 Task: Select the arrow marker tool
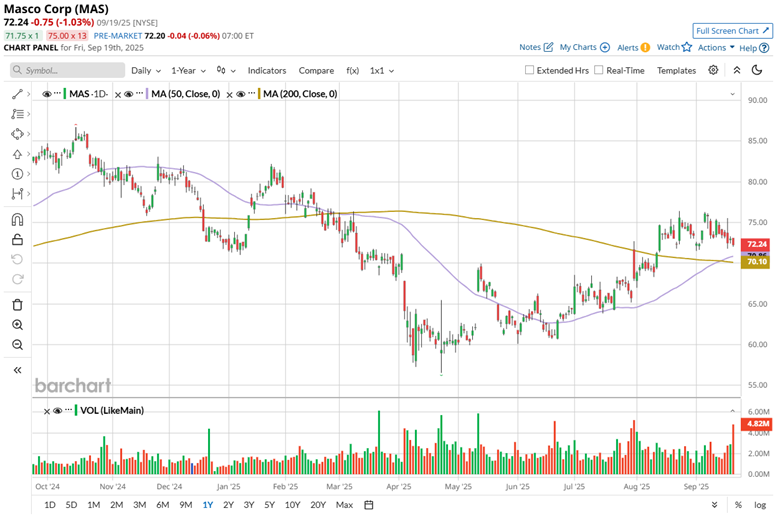click(17, 154)
